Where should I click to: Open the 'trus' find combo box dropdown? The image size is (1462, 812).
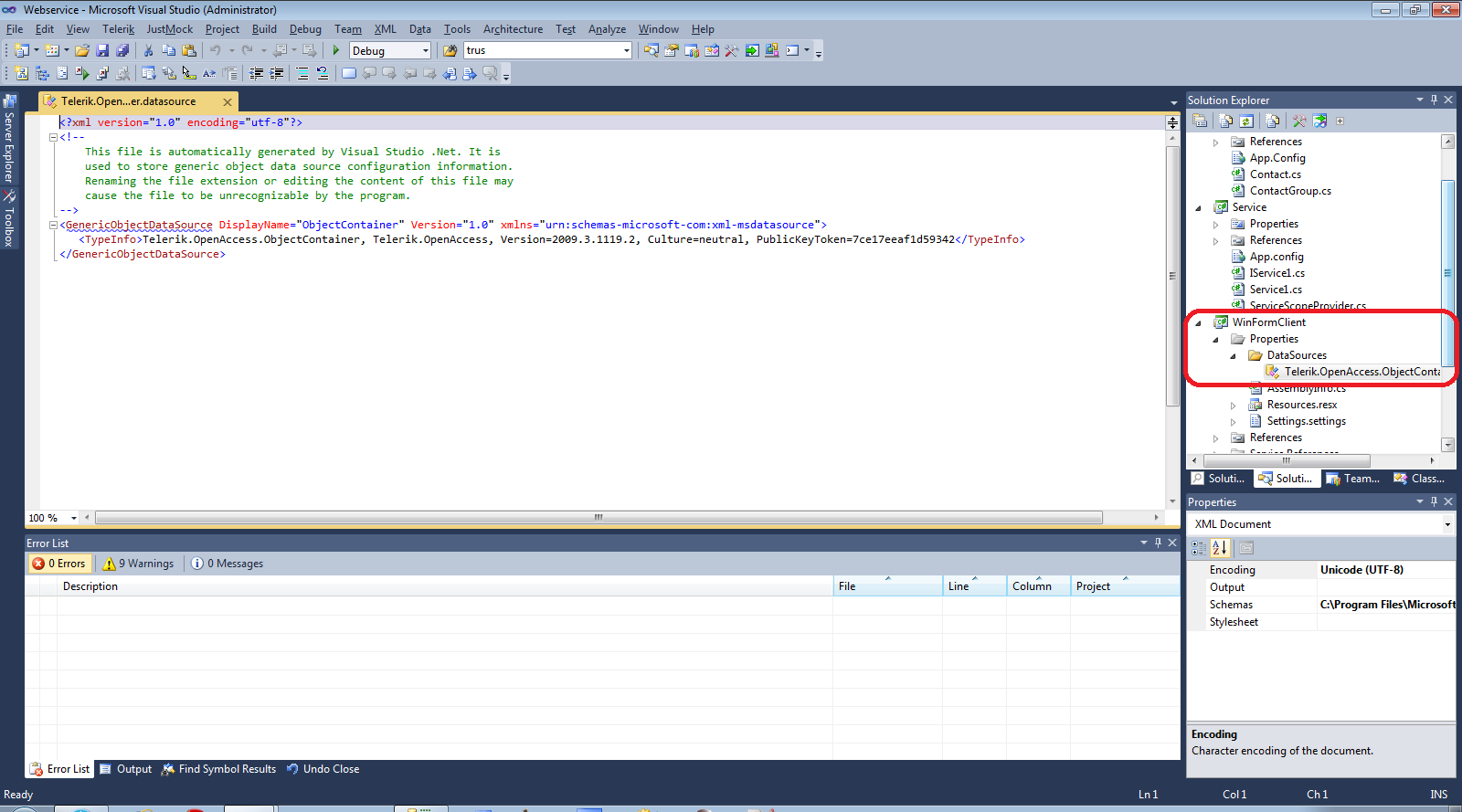point(627,51)
